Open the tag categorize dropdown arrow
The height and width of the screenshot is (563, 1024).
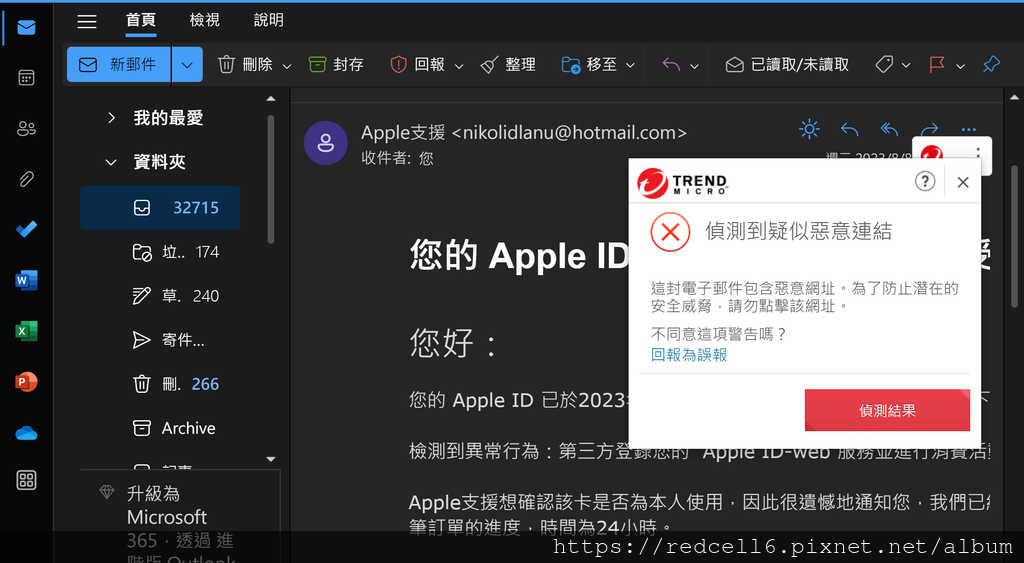click(906, 66)
